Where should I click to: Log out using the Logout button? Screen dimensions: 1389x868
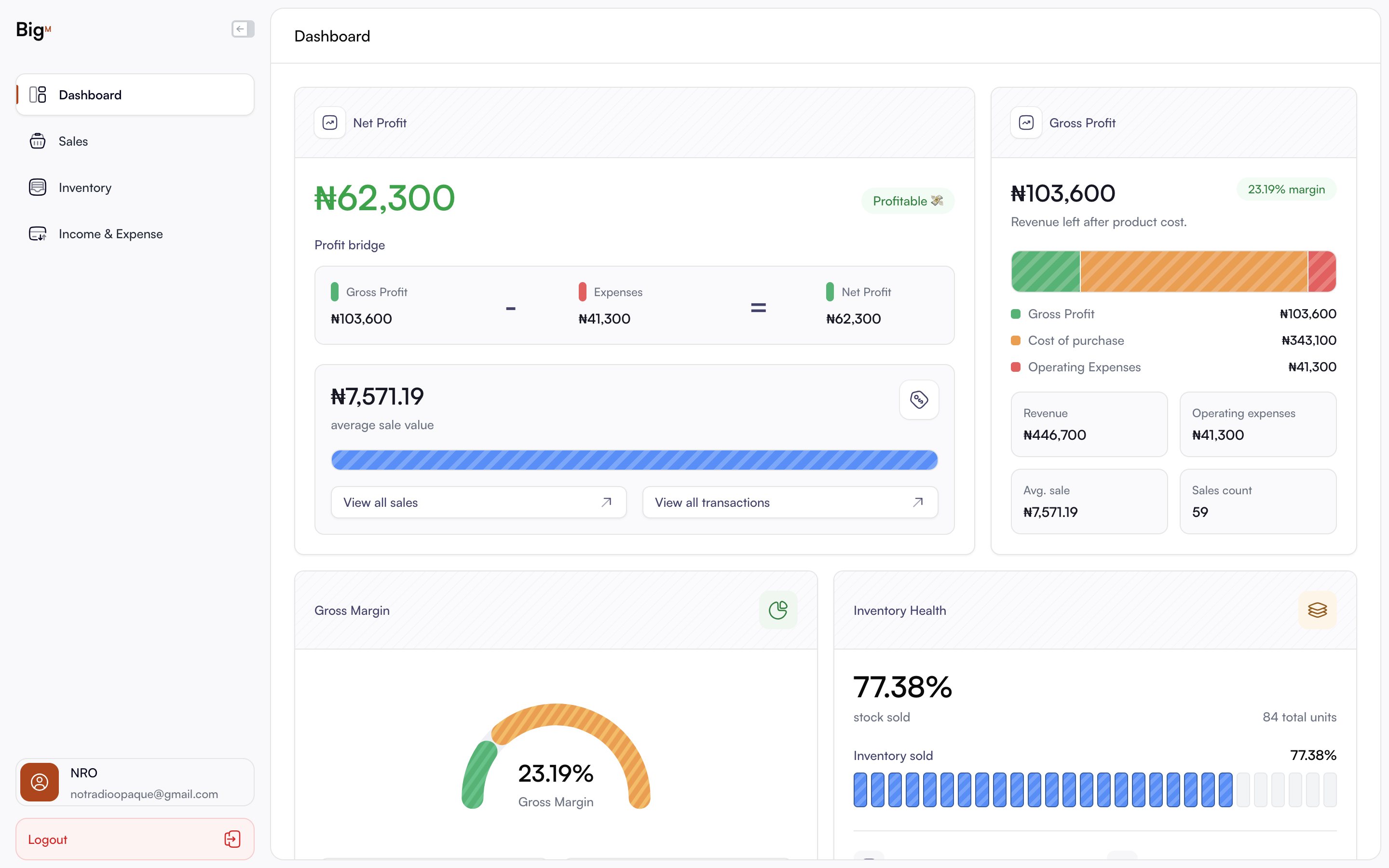(x=135, y=839)
